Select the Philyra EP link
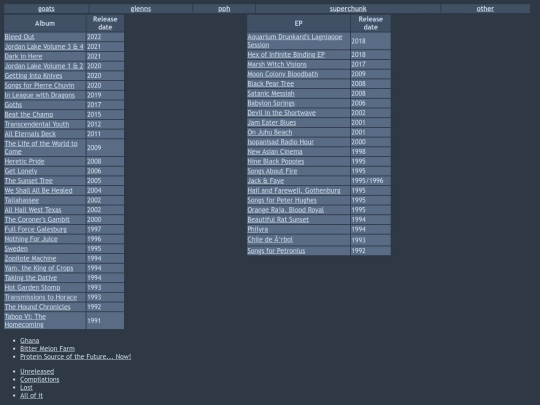The width and height of the screenshot is (540, 405). pos(258,229)
